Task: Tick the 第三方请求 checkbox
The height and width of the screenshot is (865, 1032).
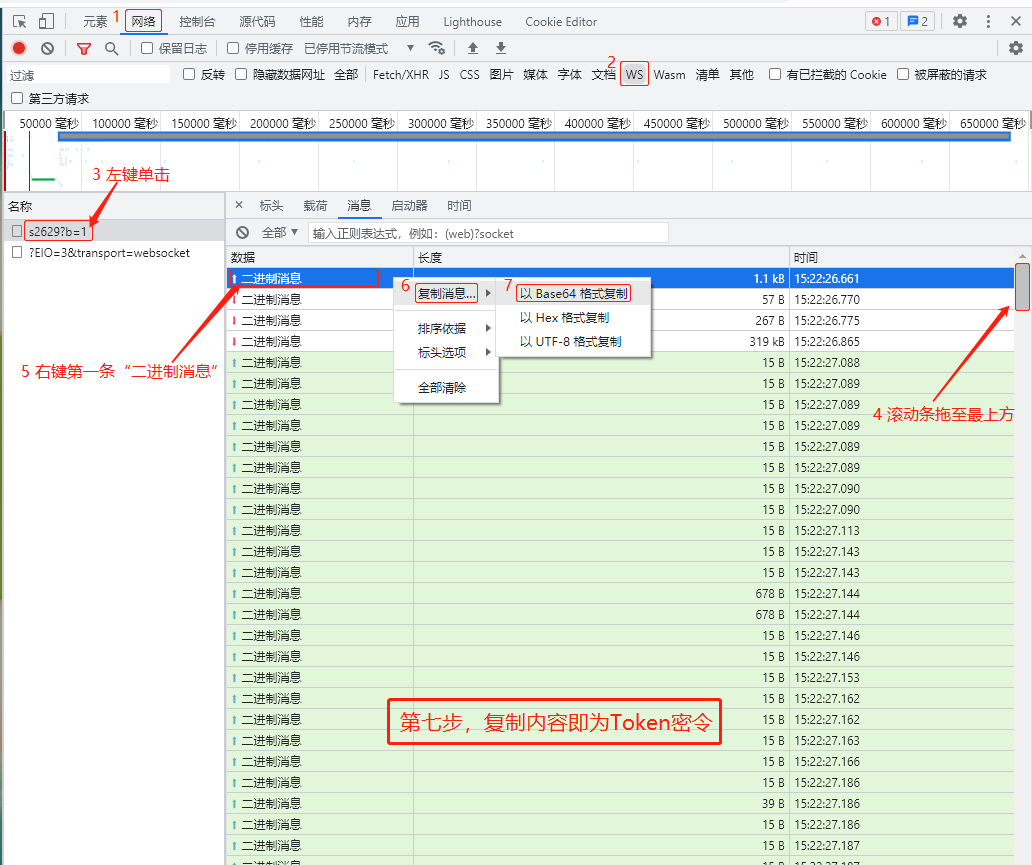Action: [x=17, y=98]
